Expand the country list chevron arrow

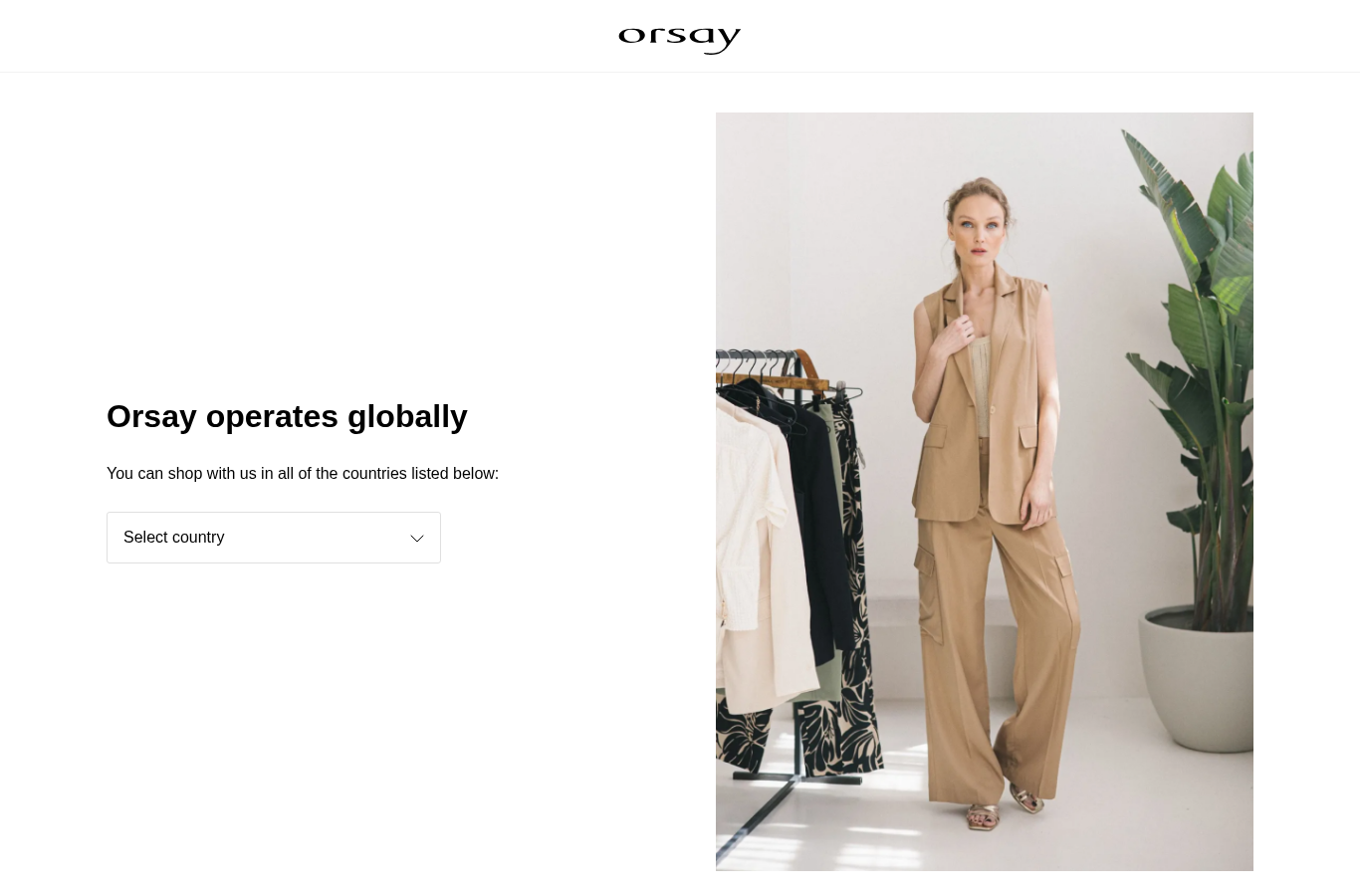point(417,539)
